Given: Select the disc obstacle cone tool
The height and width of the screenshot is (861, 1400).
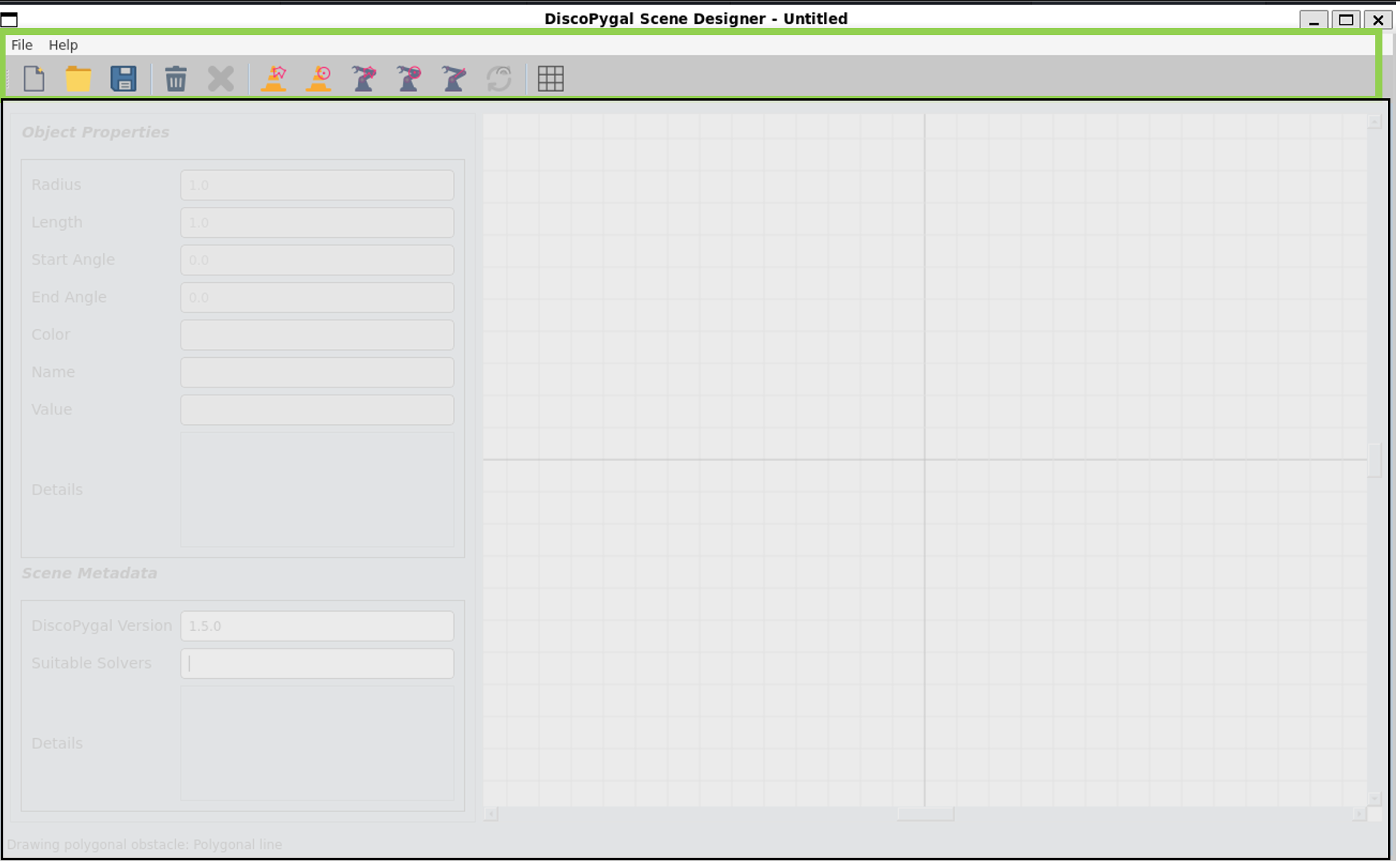Looking at the screenshot, I should 319,78.
